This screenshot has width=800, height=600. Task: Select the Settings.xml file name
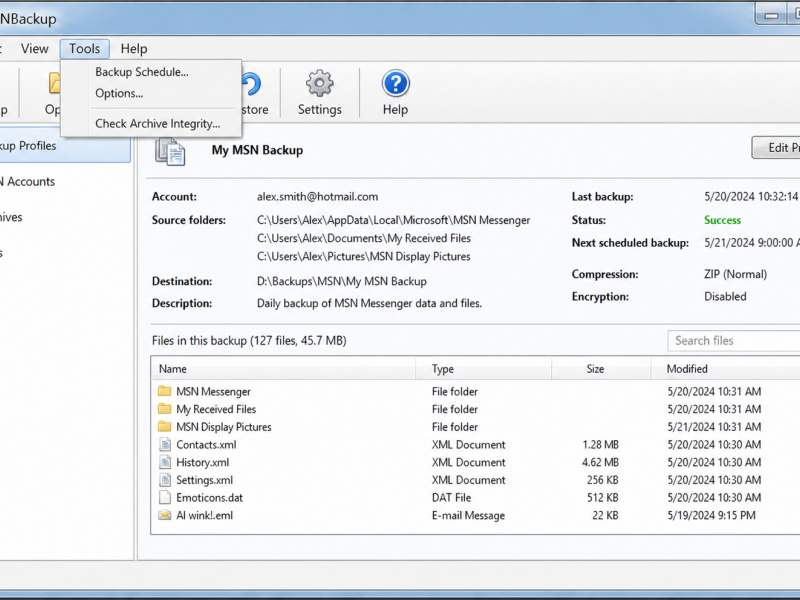pos(205,480)
